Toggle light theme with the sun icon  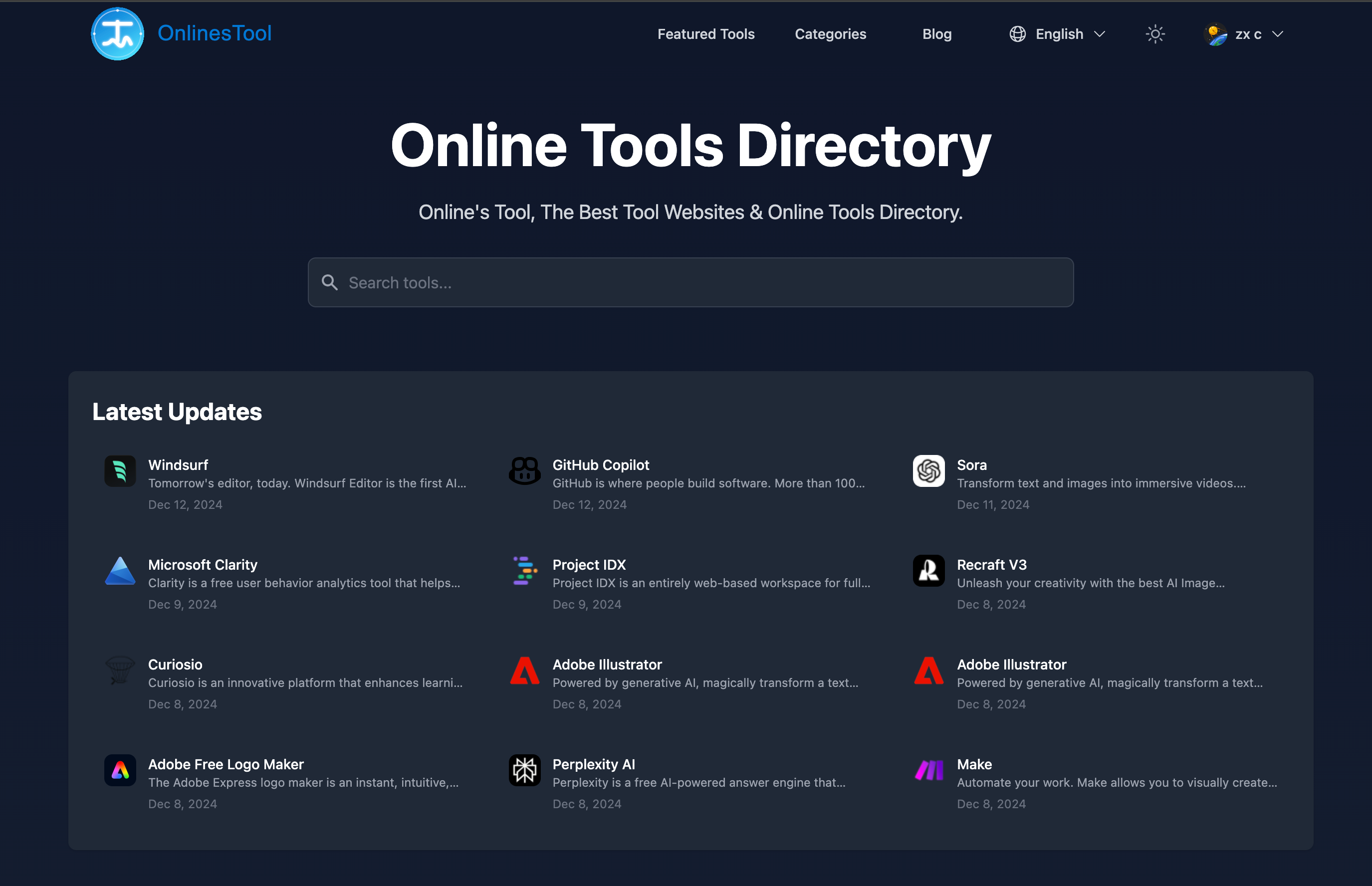(1155, 34)
